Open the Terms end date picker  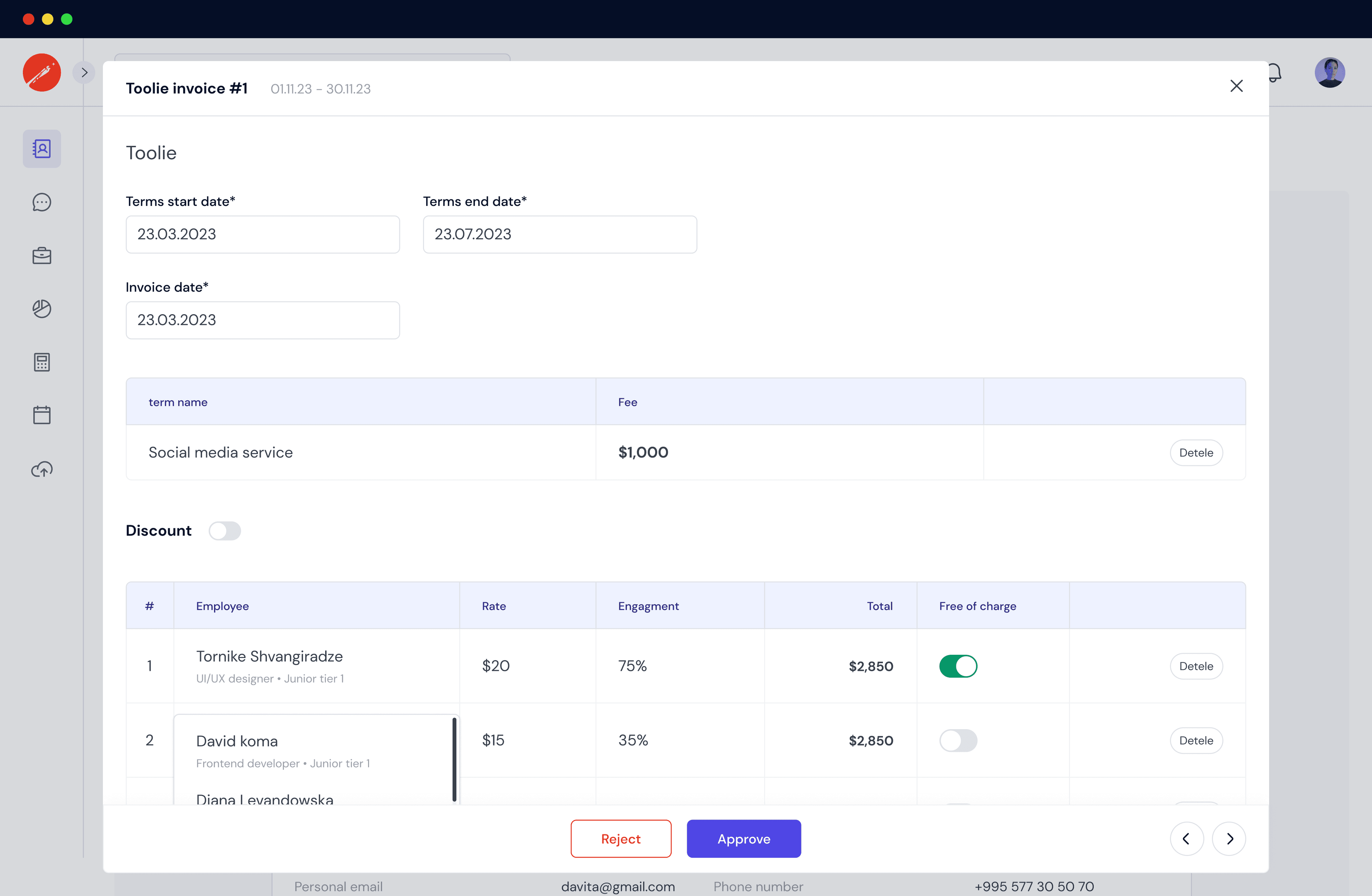point(559,234)
